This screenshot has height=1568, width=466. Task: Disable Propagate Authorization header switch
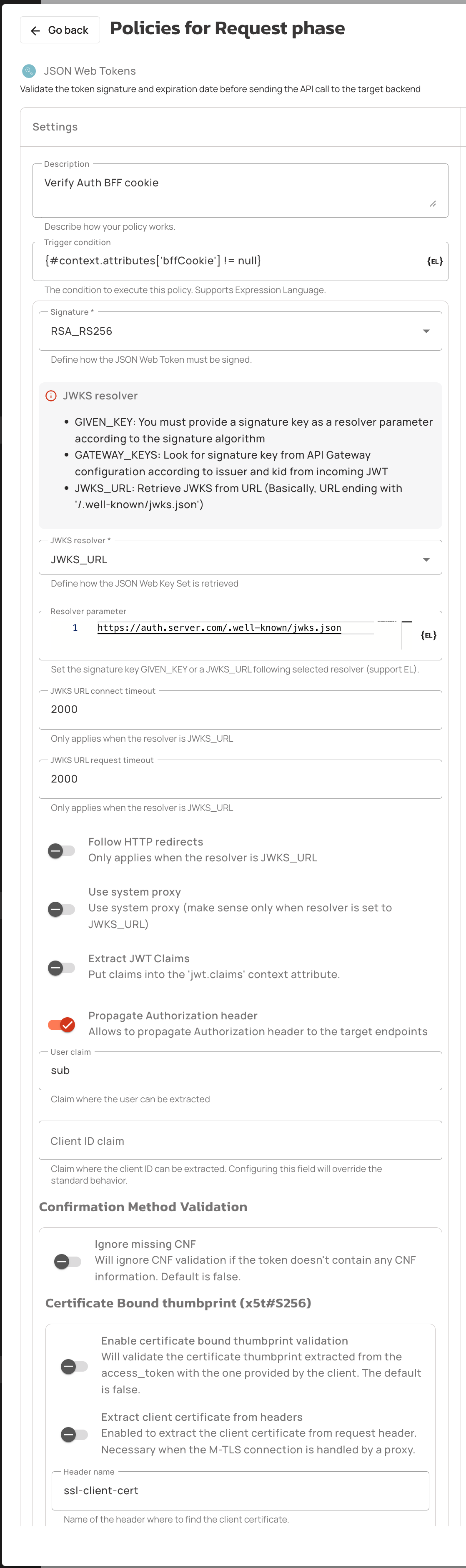pyautogui.click(x=61, y=1024)
